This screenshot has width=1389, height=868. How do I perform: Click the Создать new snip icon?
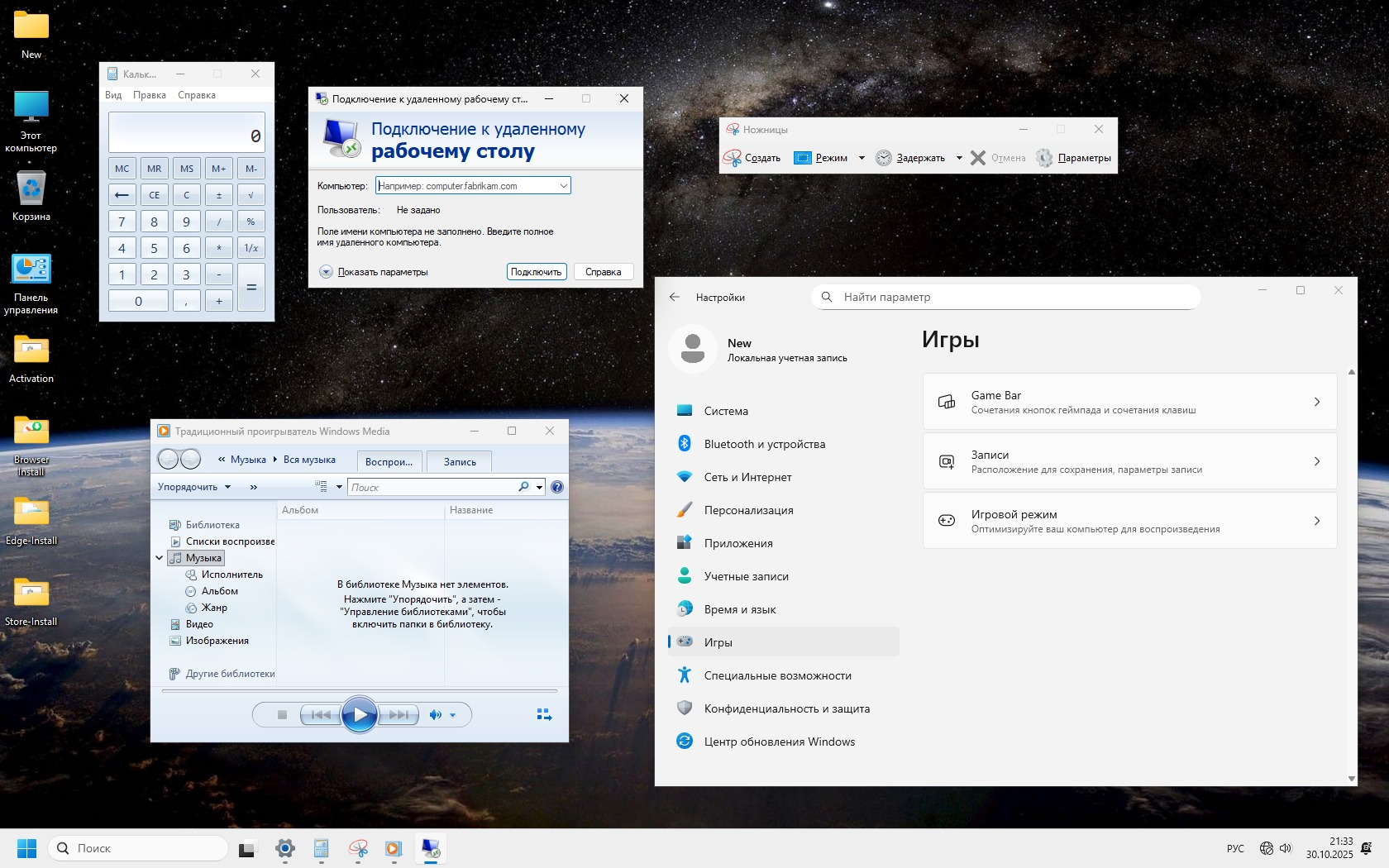[733, 158]
